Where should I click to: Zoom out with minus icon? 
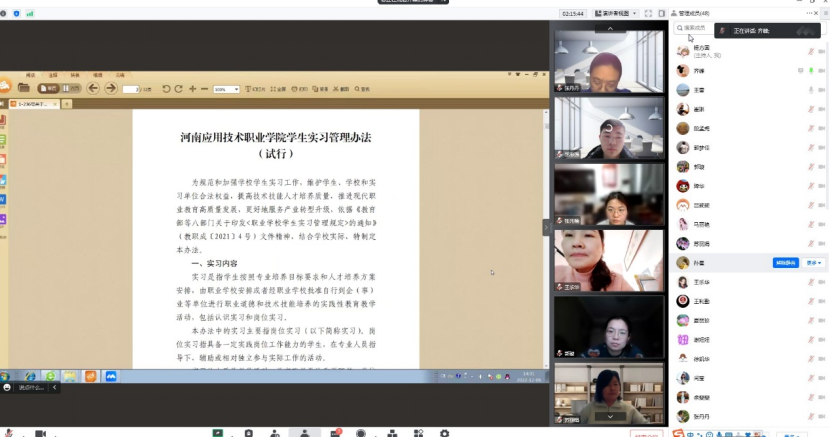click(204, 89)
